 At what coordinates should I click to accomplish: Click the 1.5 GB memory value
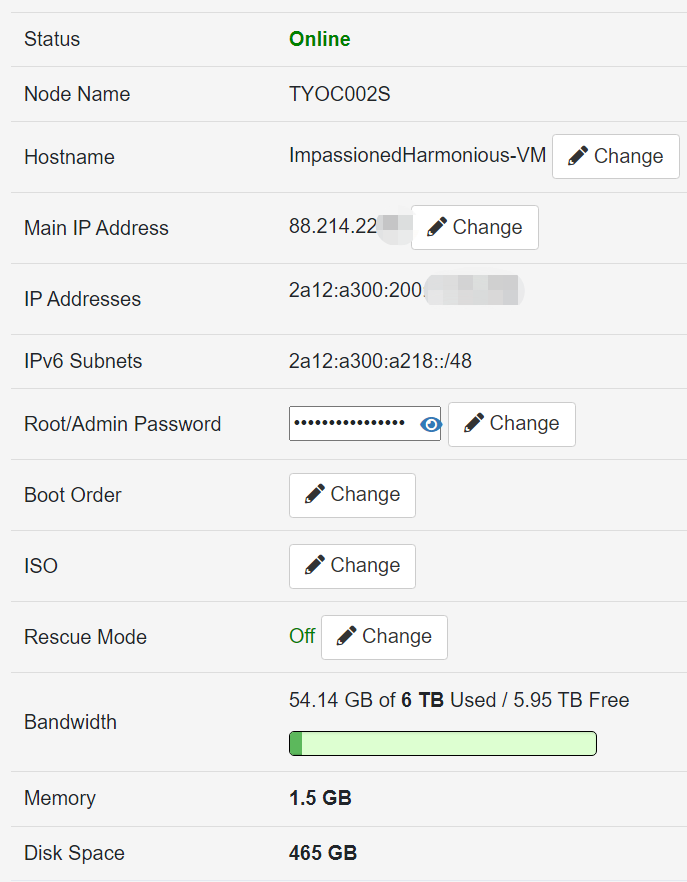[320, 798]
